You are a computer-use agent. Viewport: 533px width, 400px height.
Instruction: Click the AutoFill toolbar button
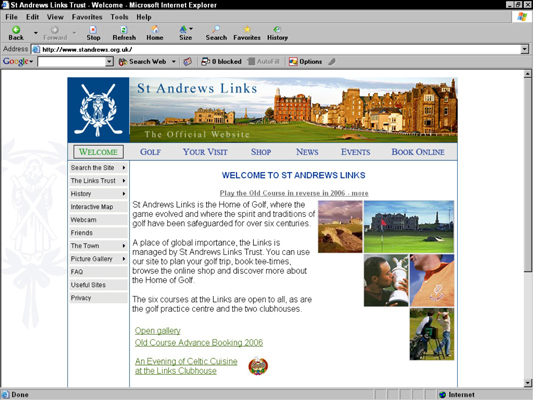[263, 62]
